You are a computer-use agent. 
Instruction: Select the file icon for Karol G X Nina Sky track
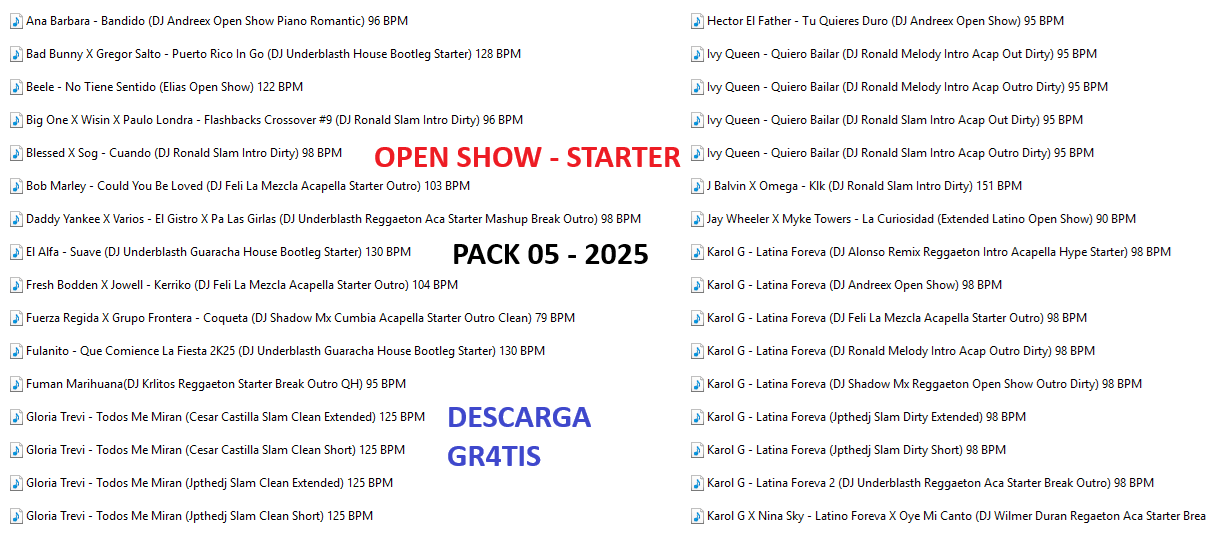697,516
